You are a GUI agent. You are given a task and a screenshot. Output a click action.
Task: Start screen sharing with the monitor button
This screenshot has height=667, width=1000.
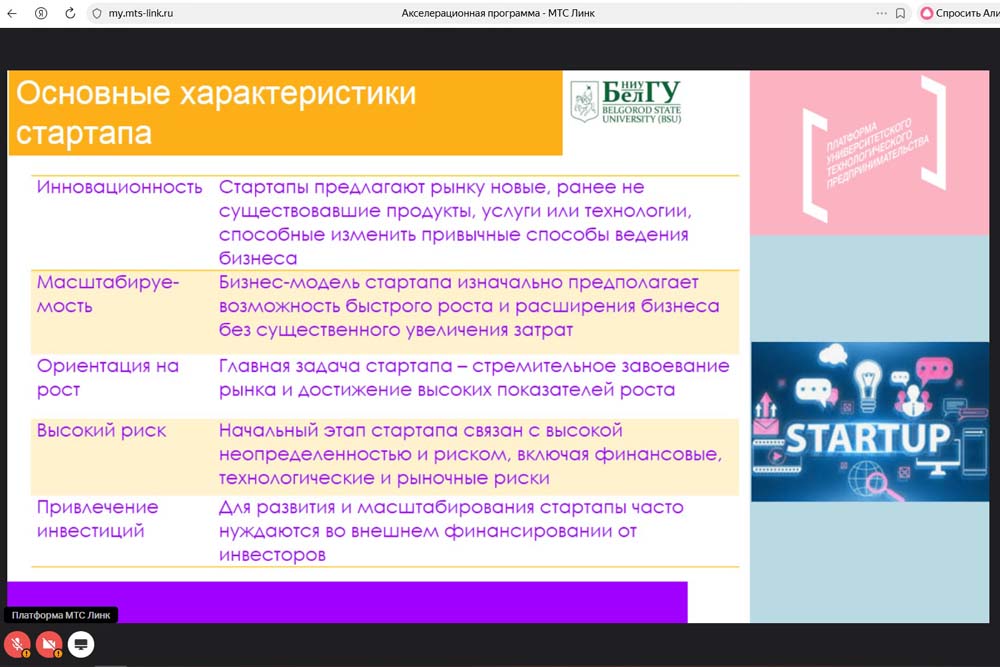[81, 644]
